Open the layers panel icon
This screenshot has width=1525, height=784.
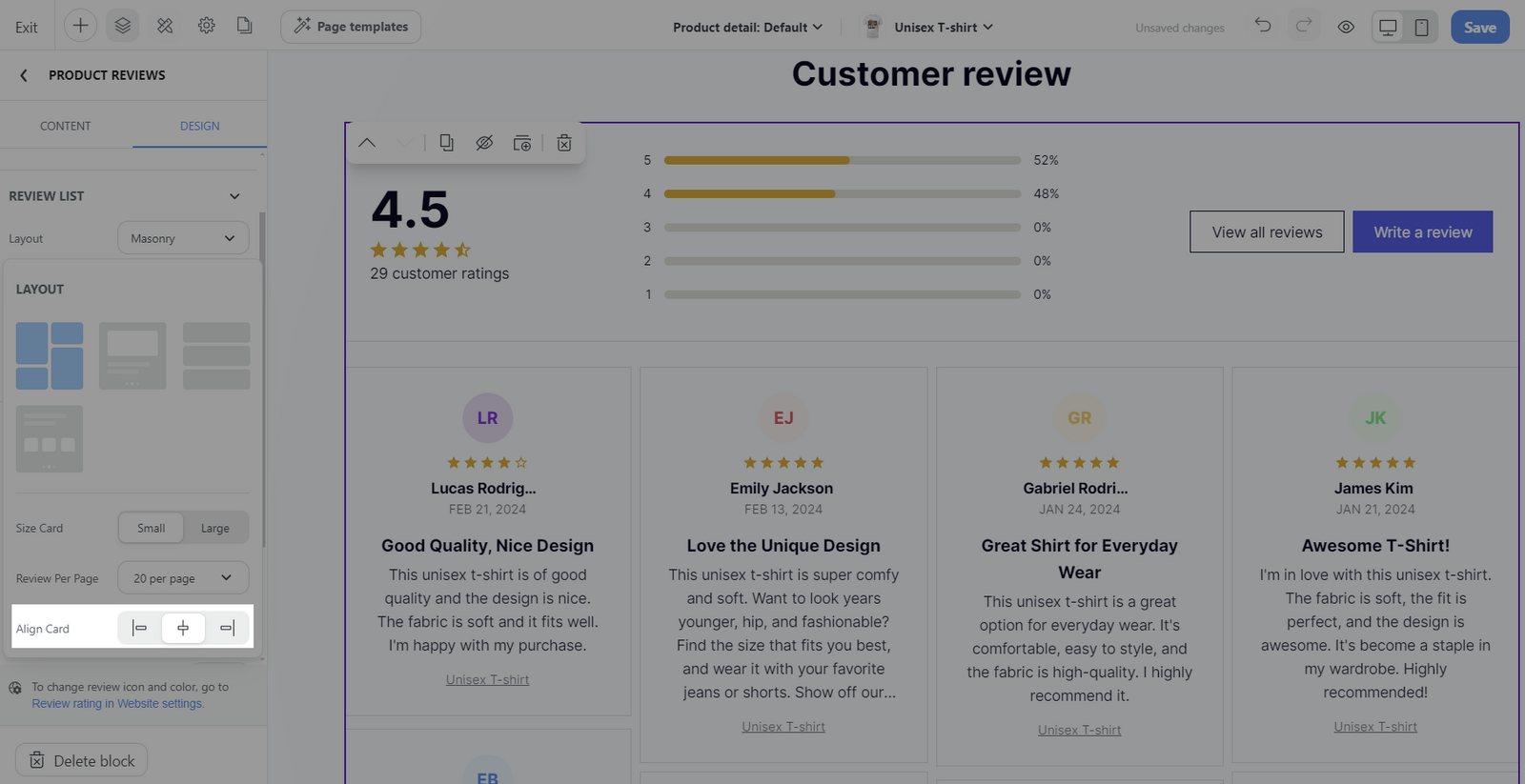coord(123,27)
